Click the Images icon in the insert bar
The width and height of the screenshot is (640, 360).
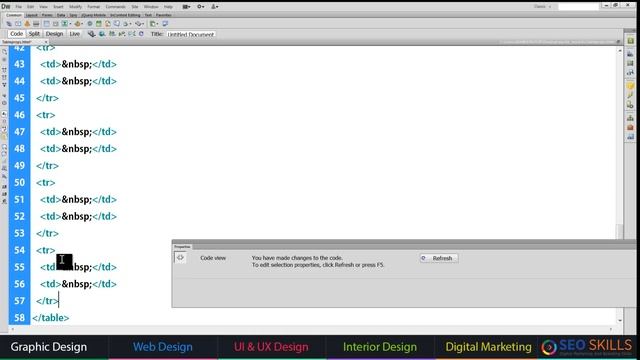coord(64,24)
